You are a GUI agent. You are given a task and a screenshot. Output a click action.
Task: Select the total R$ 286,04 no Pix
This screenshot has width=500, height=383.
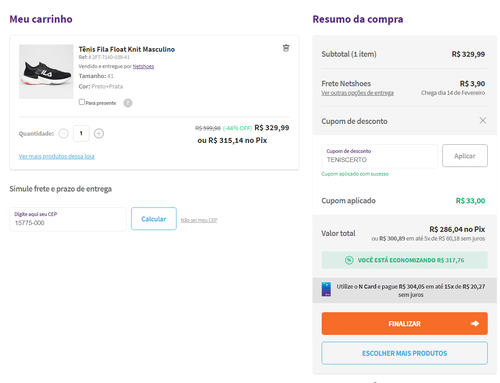tap(457, 229)
